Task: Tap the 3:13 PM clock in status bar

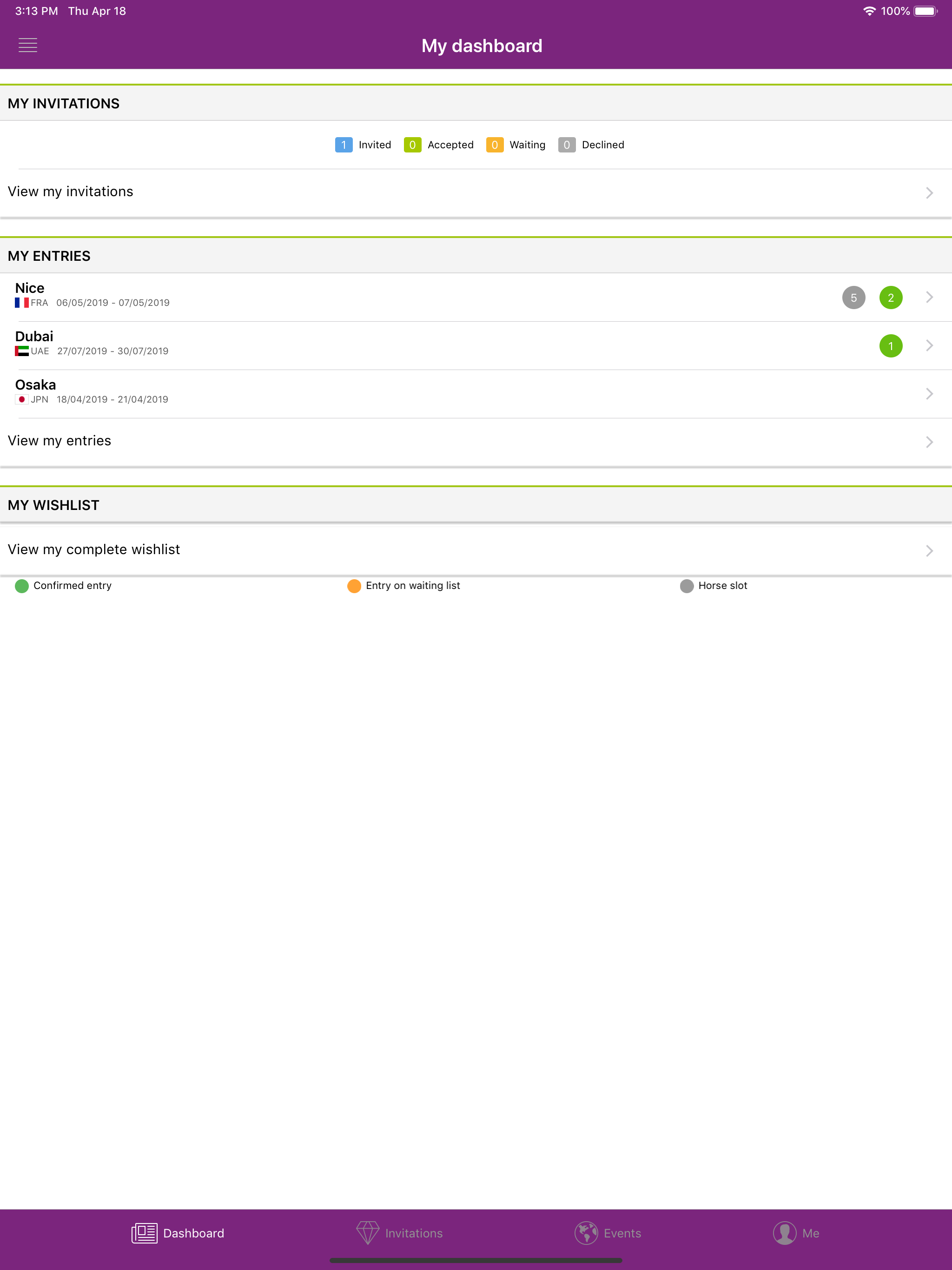Action: coord(36,11)
